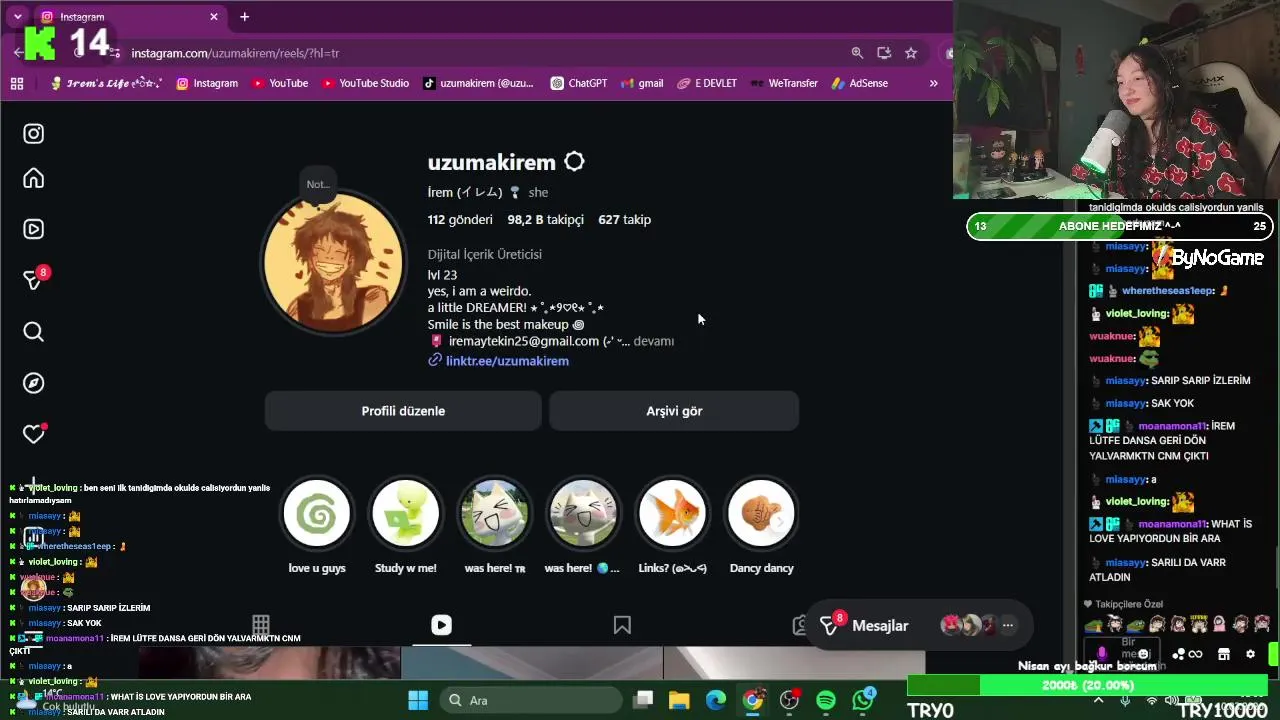Click the bar chart icon in overlay chat

click(34, 537)
